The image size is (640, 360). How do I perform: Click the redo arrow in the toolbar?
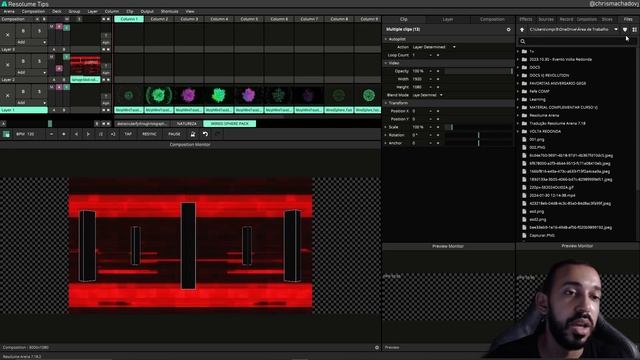point(218,134)
